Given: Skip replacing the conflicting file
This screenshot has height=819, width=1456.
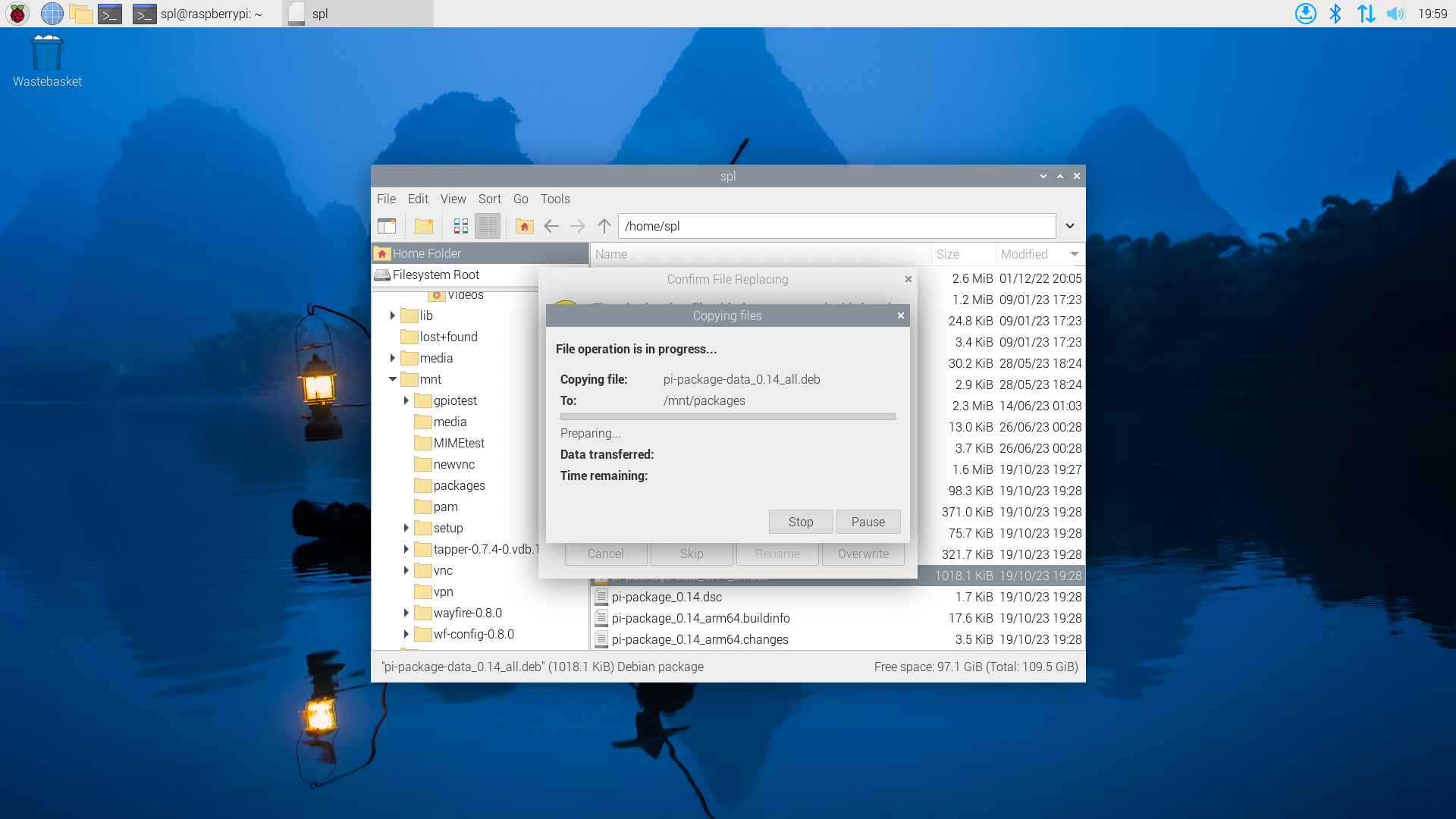Looking at the screenshot, I should coord(691,554).
